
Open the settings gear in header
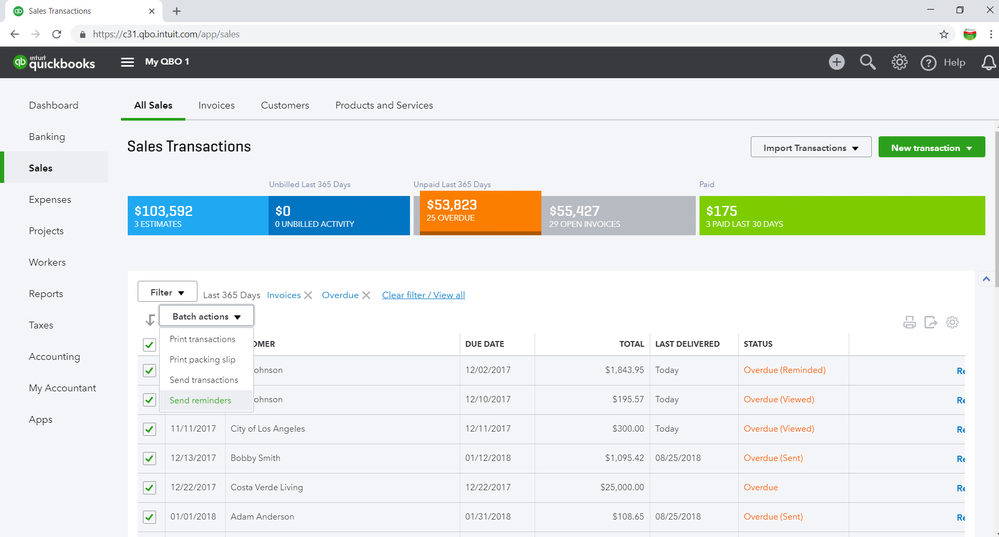click(x=899, y=62)
